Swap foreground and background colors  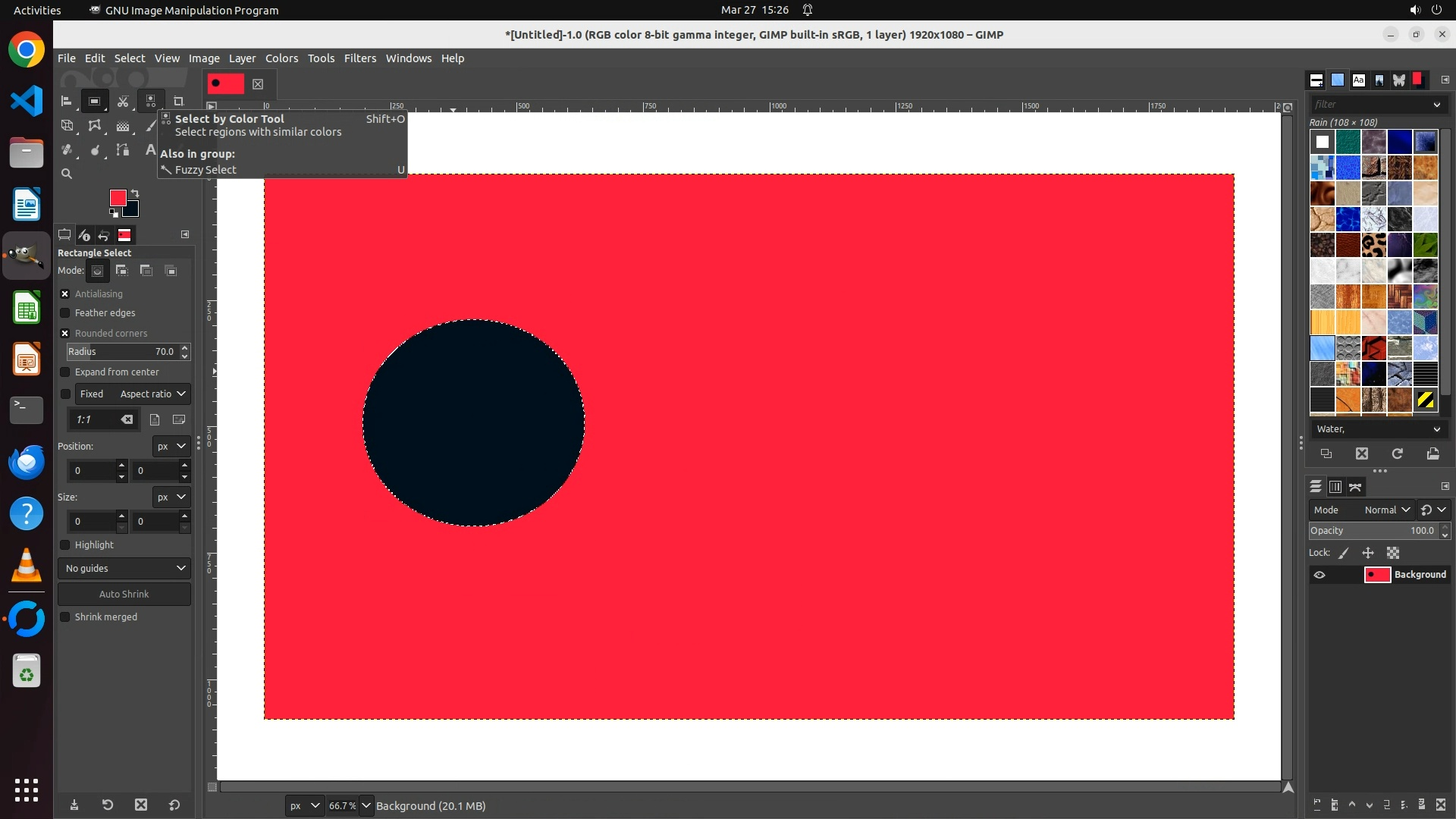click(135, 193)
